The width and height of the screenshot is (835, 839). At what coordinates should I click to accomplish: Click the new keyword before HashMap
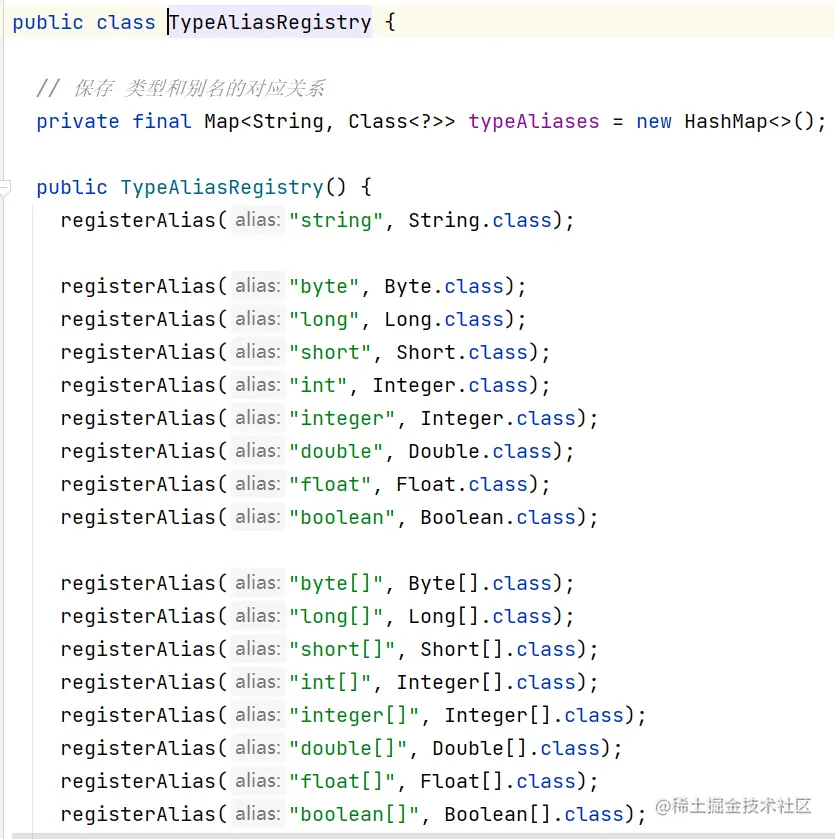(x=654, y=121)
